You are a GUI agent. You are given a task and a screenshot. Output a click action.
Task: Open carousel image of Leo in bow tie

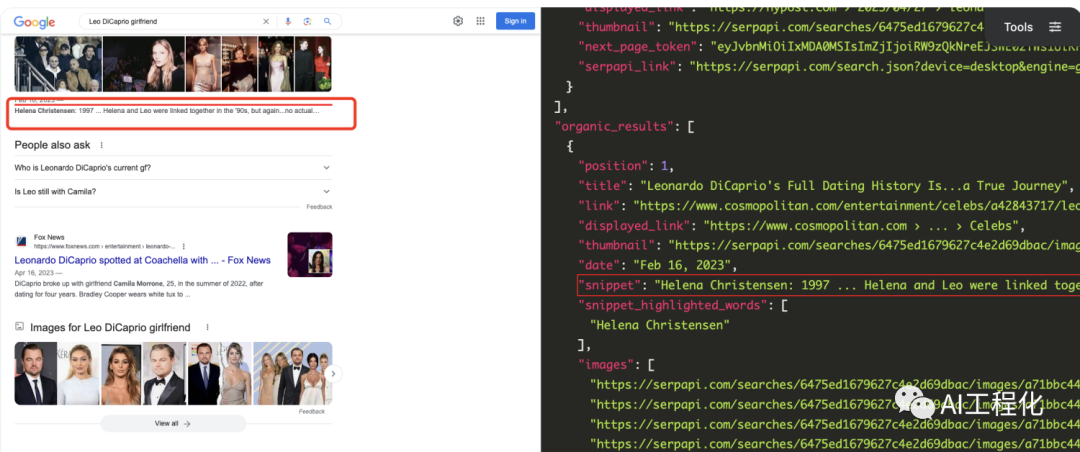tap(164, 373)
